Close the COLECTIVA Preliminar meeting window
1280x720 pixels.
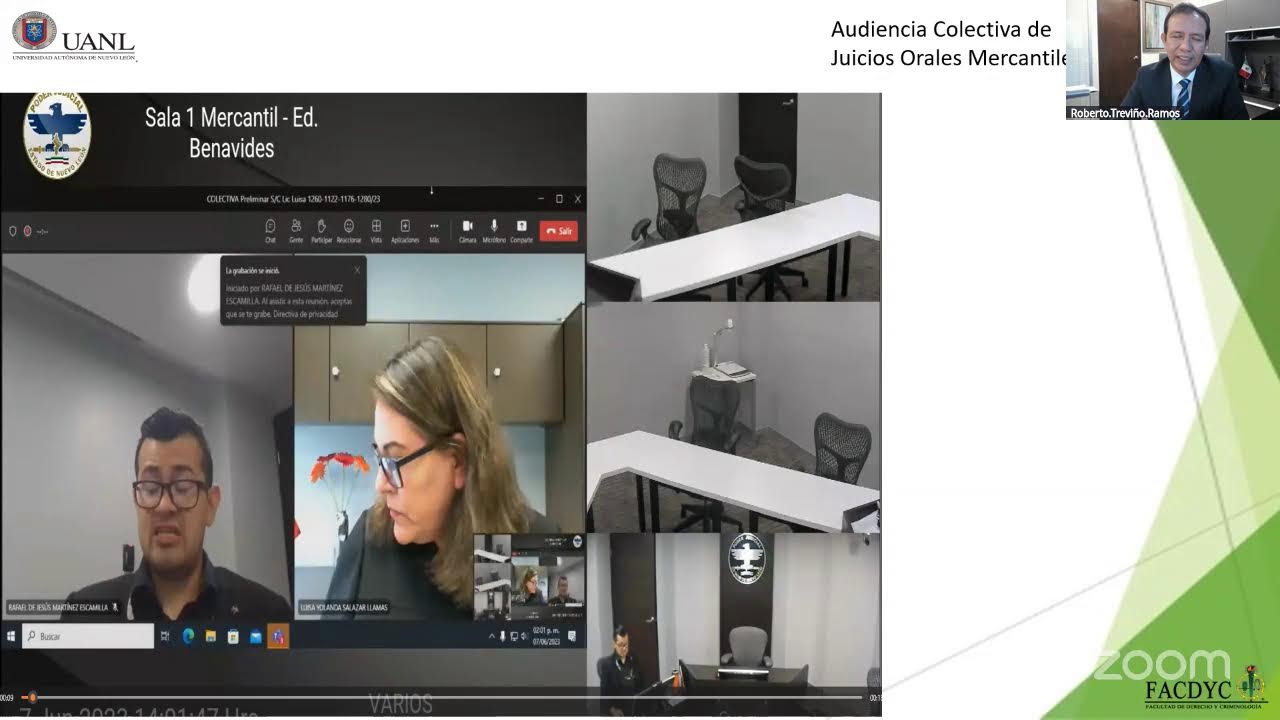pos(577,199)
